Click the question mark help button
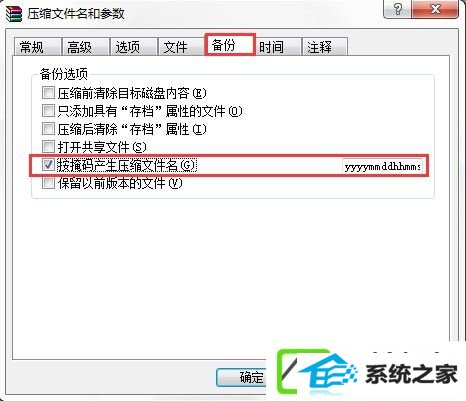The height and width of the screenshot is (401, 466). [398, 9]
